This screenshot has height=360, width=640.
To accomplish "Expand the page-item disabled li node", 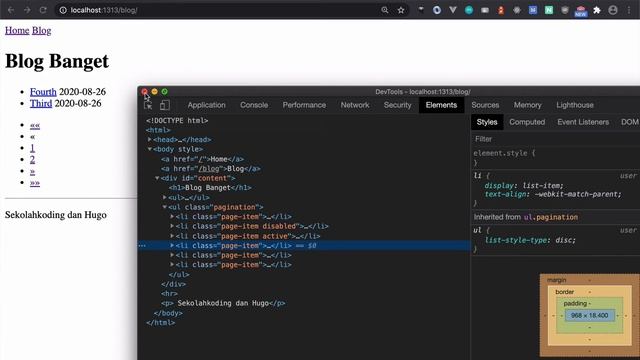I will (x=172, y=226).
